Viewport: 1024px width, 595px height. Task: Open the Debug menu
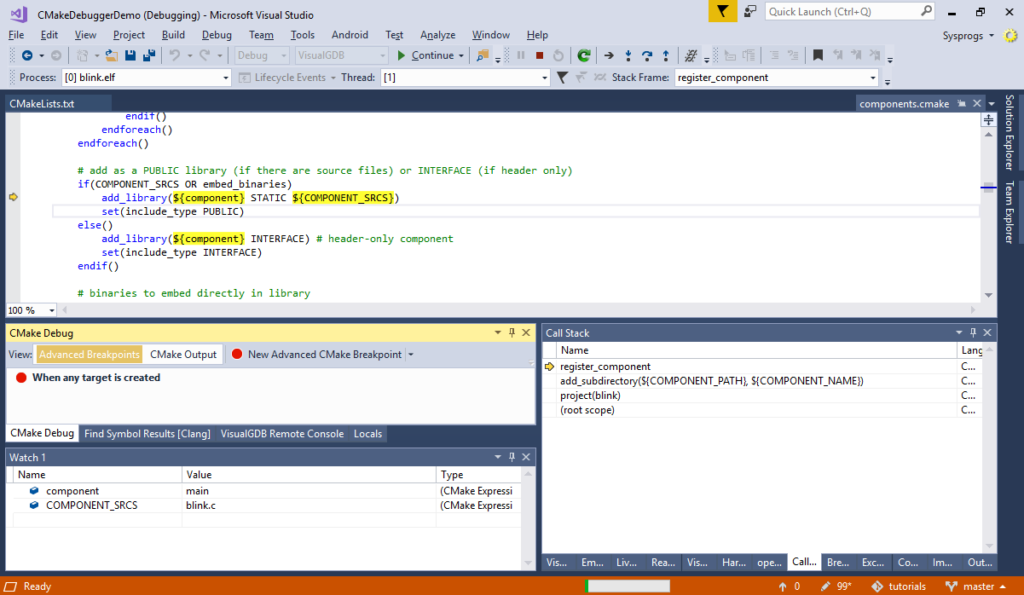point(216,34)
